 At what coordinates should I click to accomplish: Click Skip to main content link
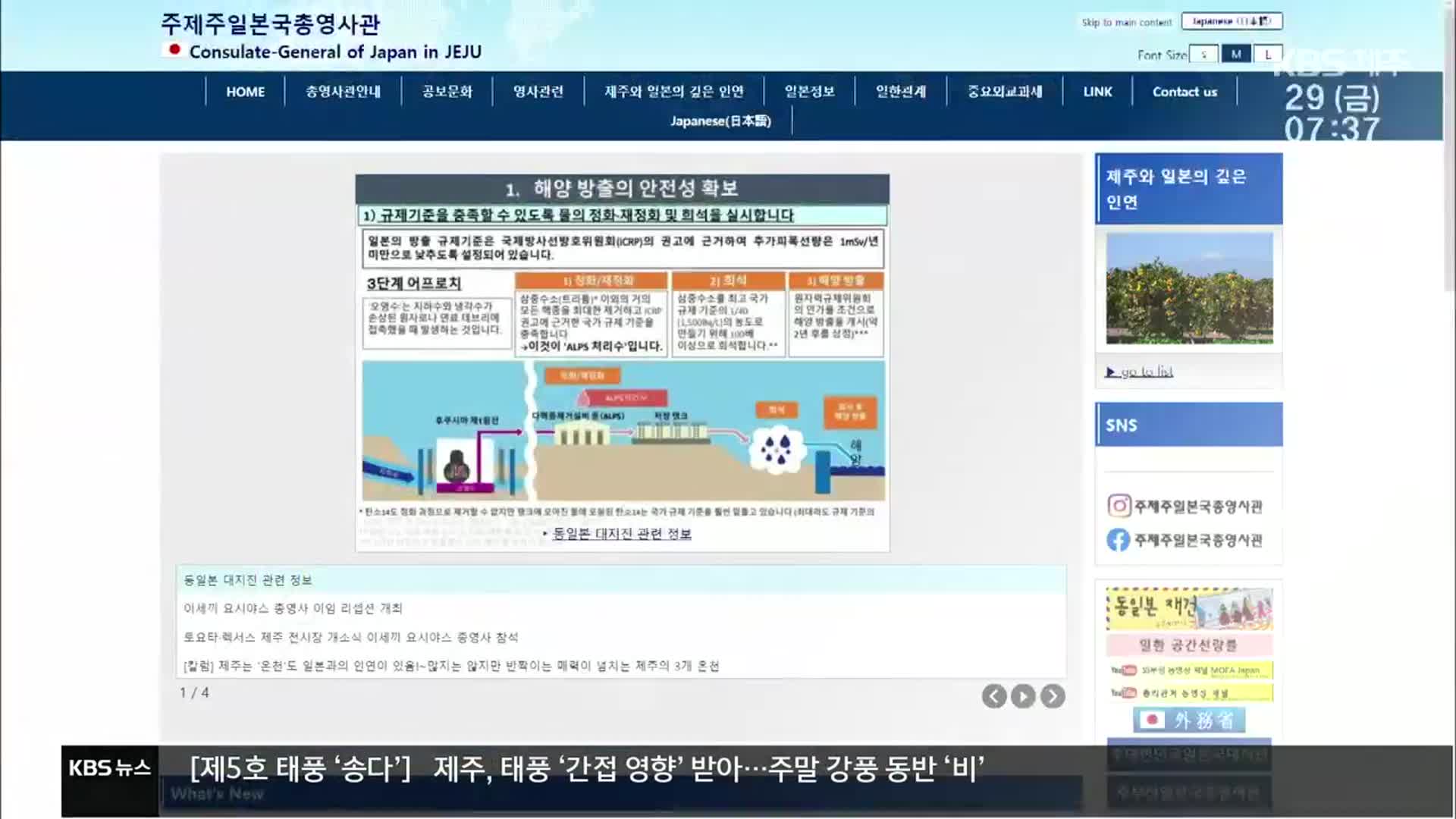pos(1126,23)
